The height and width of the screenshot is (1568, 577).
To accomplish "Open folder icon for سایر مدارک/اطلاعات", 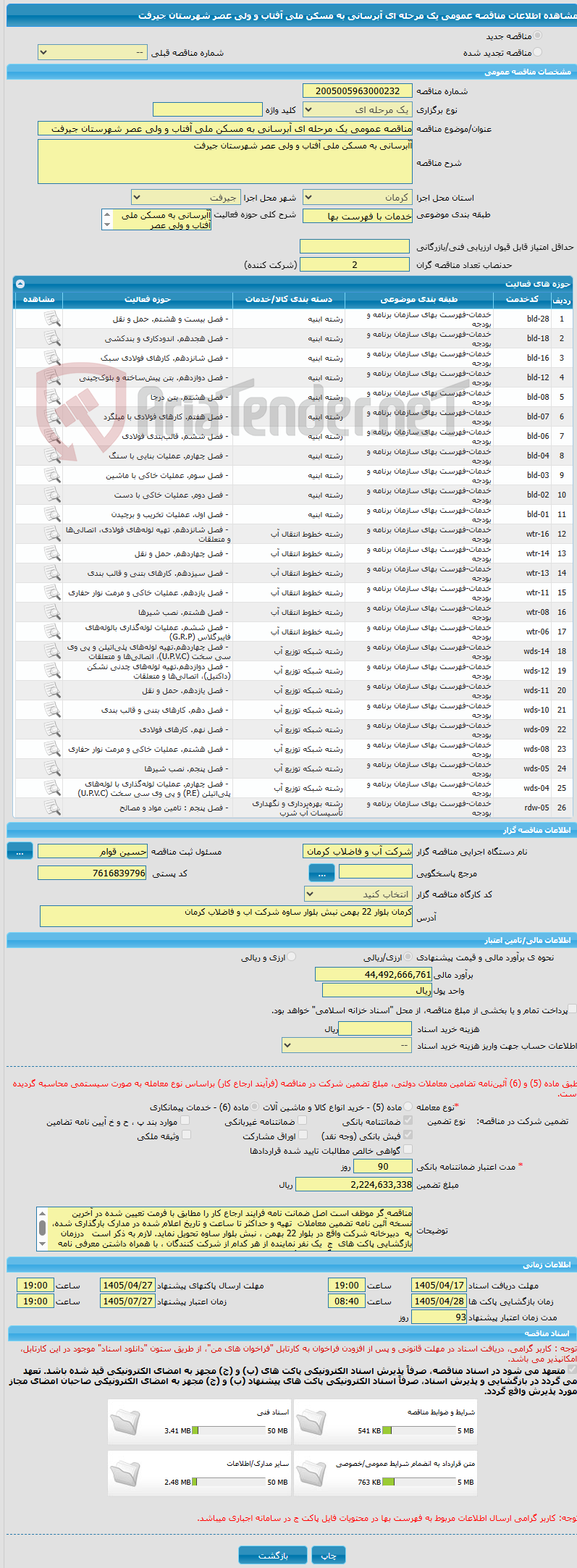I will click(125, 1473).
